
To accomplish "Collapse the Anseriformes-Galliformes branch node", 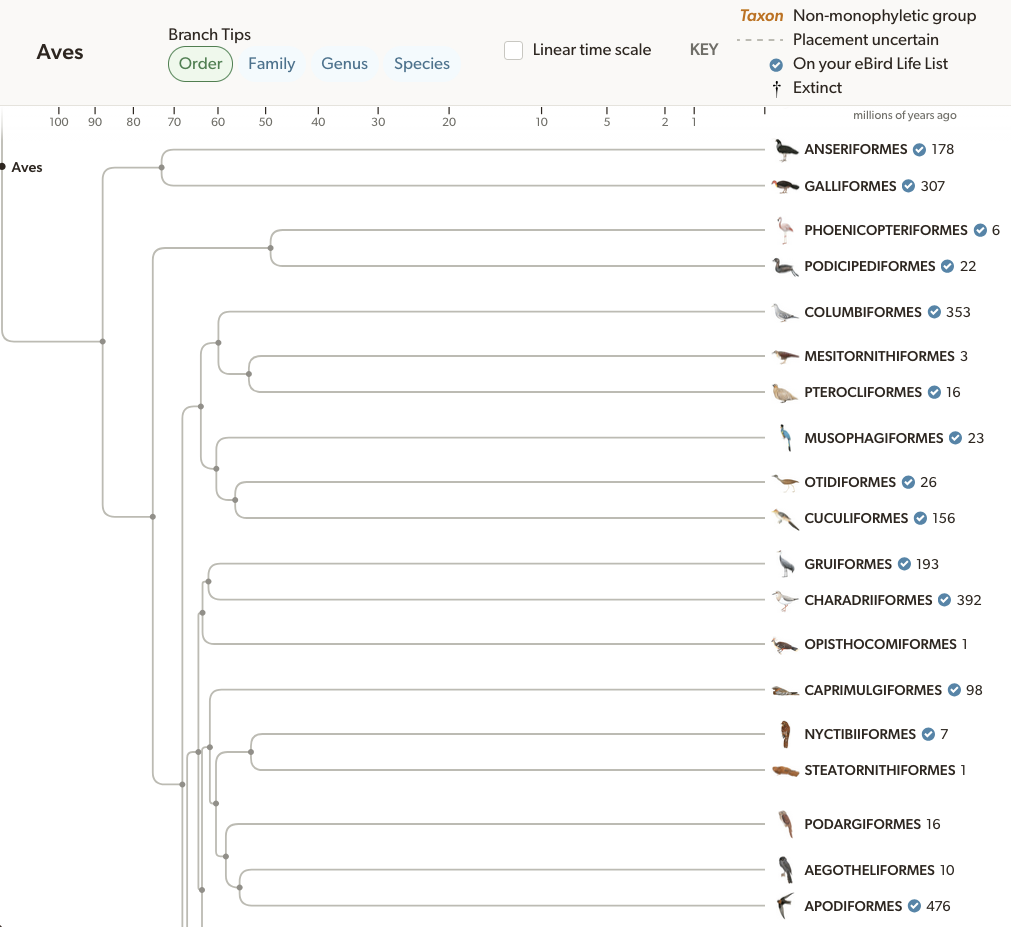I will (x=163, y=167).
